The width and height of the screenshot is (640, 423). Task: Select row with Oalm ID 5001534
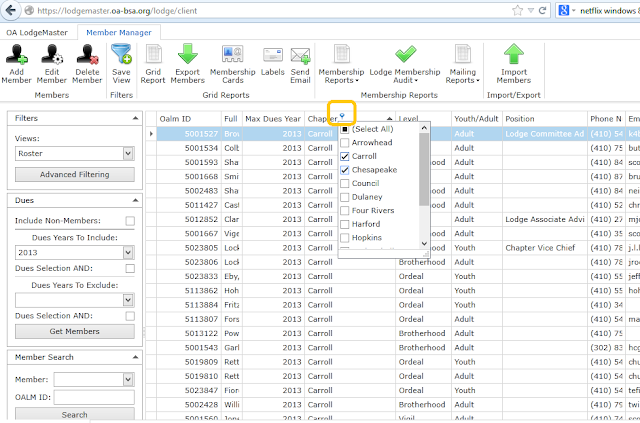tap(393, 148)
